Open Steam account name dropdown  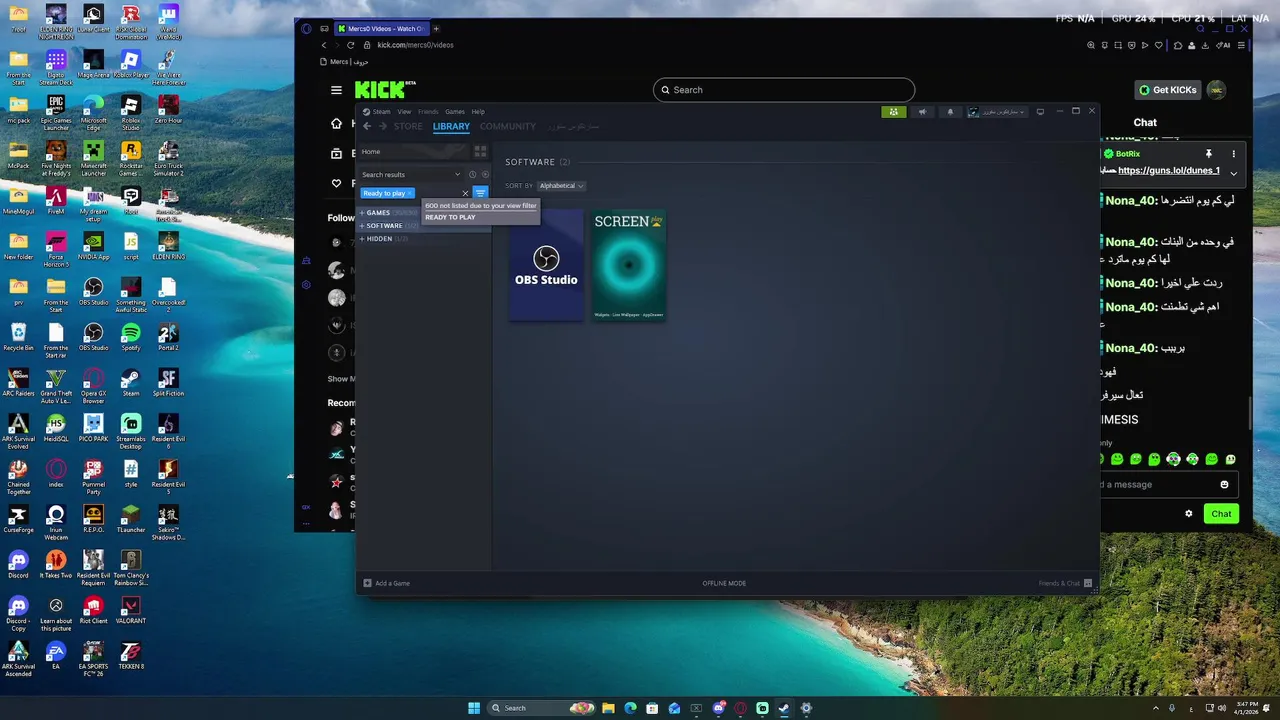(996, 112)
